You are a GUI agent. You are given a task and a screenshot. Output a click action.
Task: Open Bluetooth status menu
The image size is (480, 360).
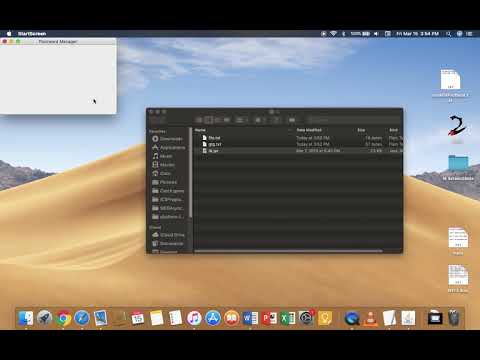click(343, 34)
